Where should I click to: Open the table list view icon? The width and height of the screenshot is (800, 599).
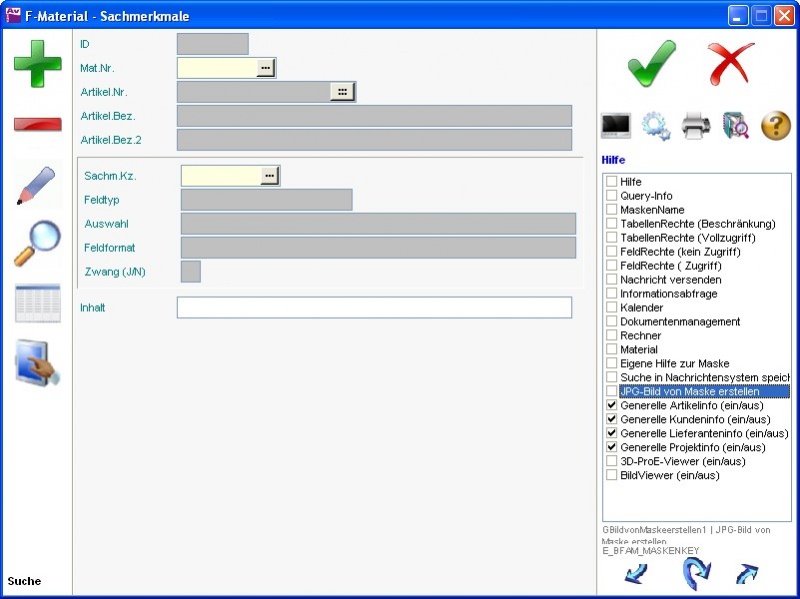coord(37,303)
